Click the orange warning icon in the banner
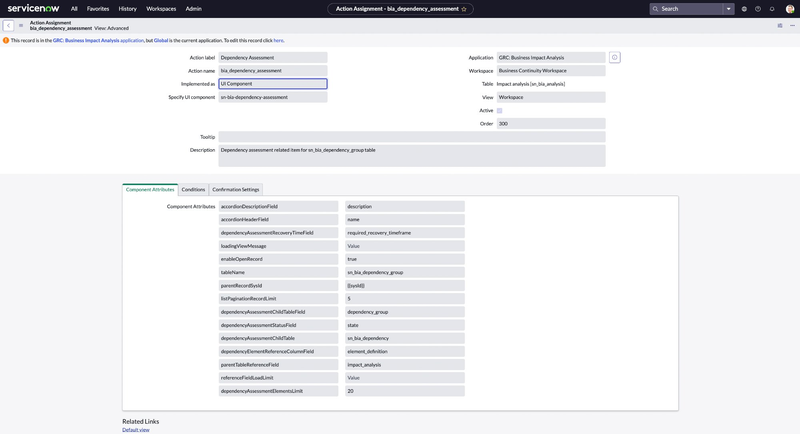 pos(6,40)
